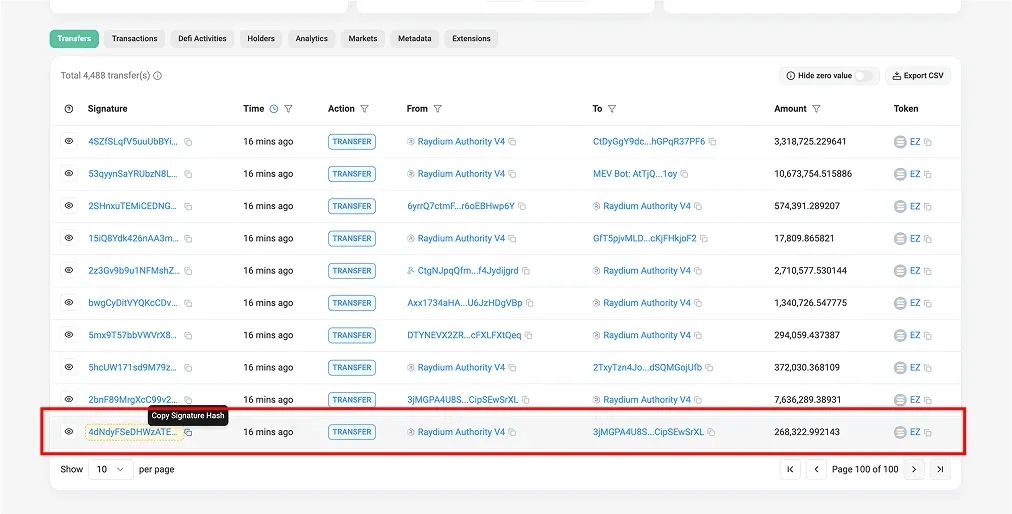
Task: Switch to Transactions tab
Action: (135, 39)
